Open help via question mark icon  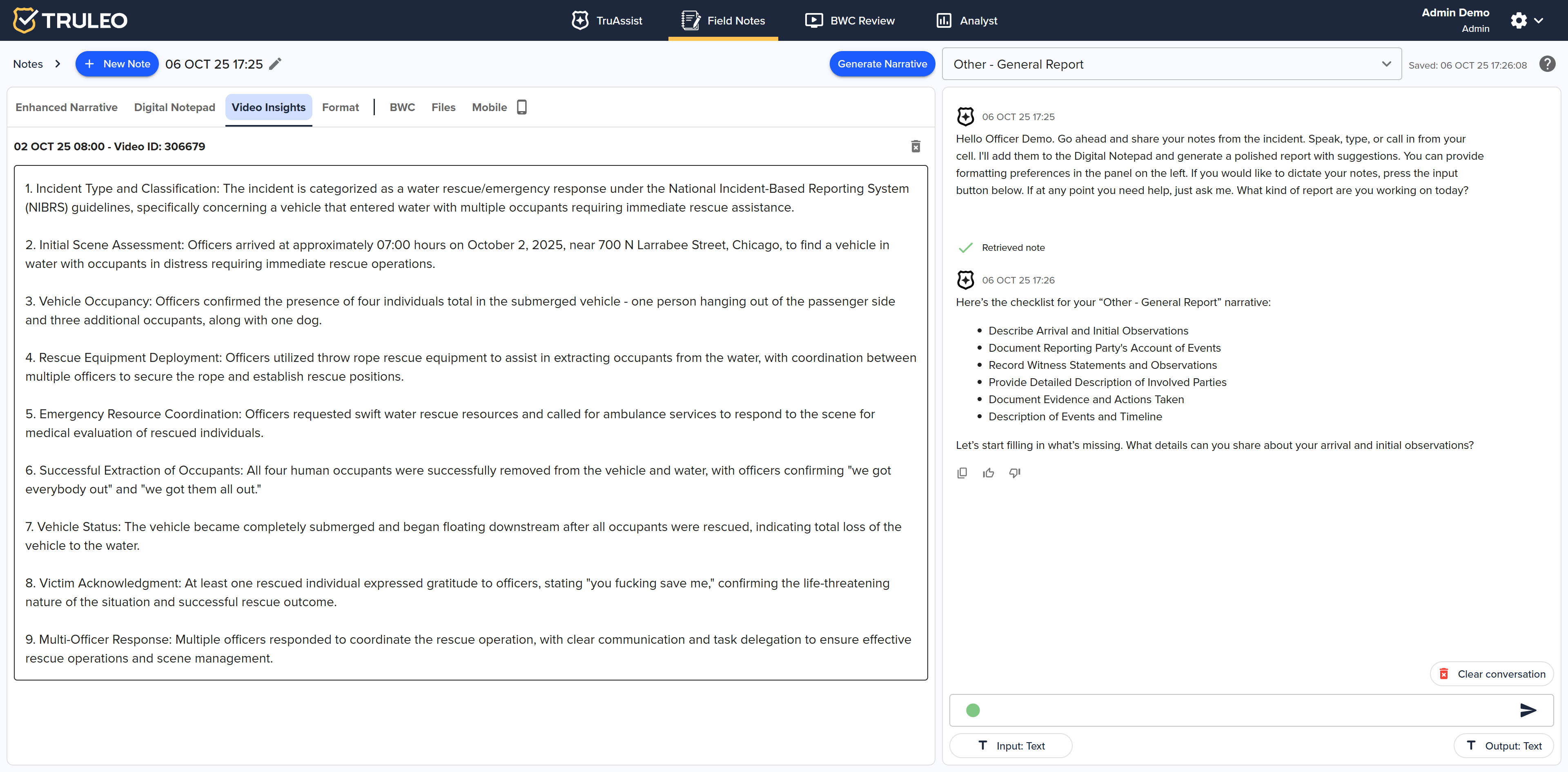coord(1547,64)
